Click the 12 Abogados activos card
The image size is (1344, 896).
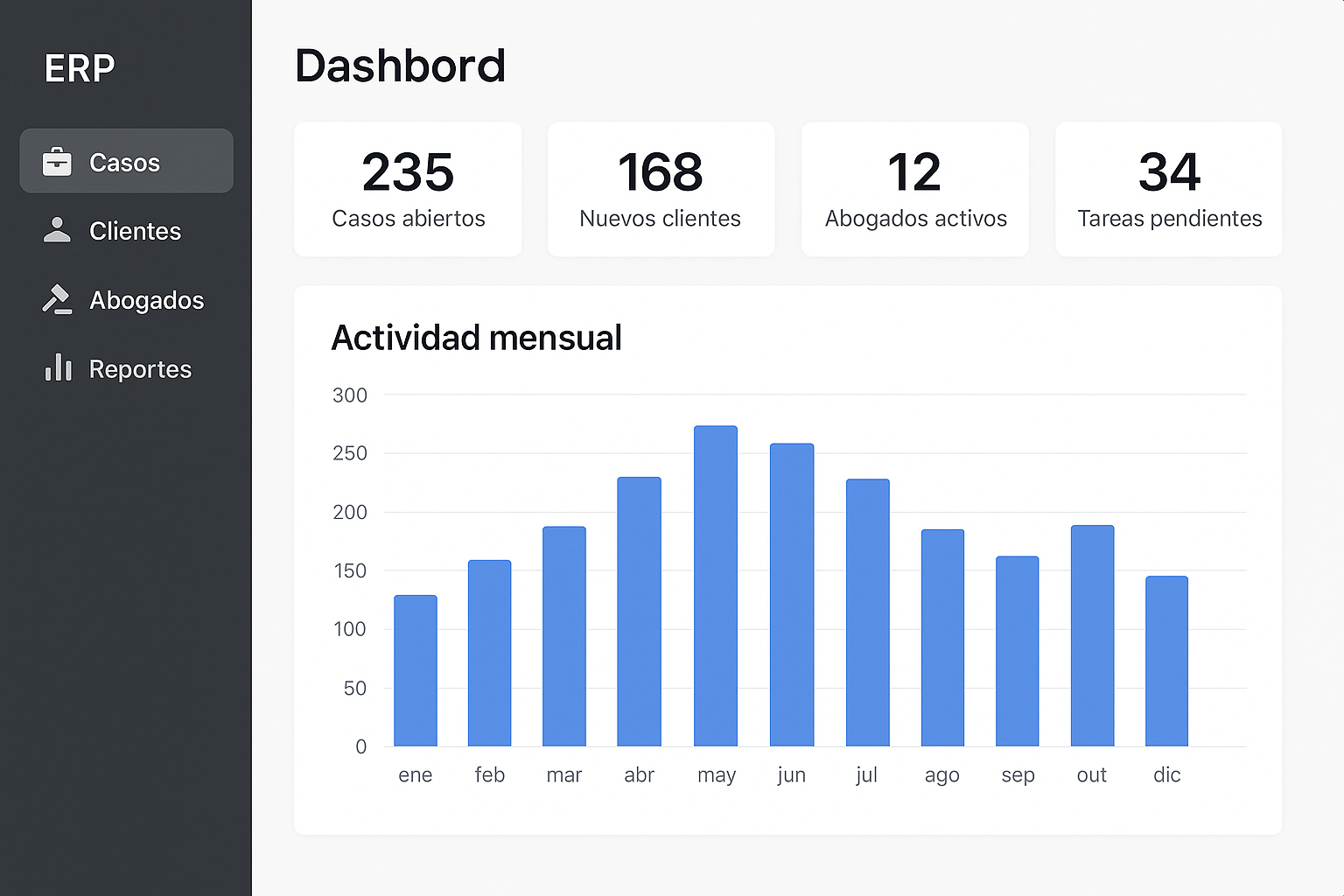point(915,189)
